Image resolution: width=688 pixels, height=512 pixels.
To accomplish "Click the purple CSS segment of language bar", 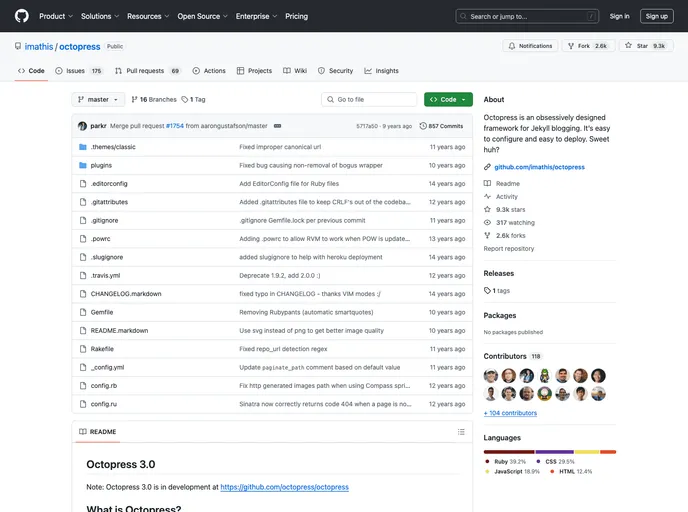I will (x=555, y=452).
